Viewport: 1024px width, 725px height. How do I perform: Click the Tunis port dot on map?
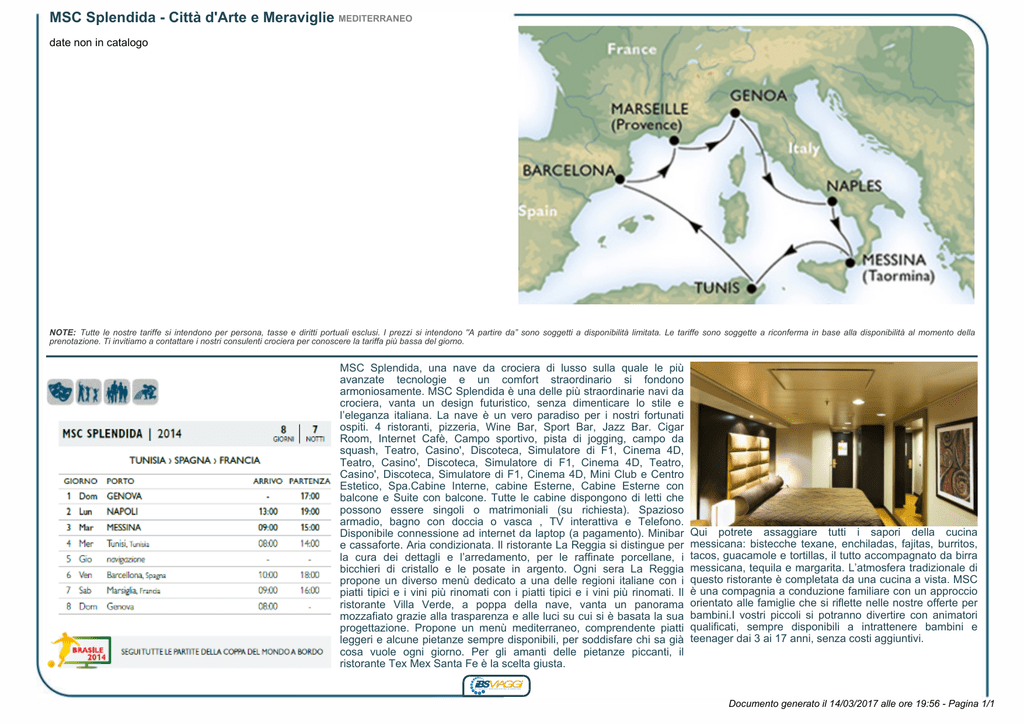[751, 287]
